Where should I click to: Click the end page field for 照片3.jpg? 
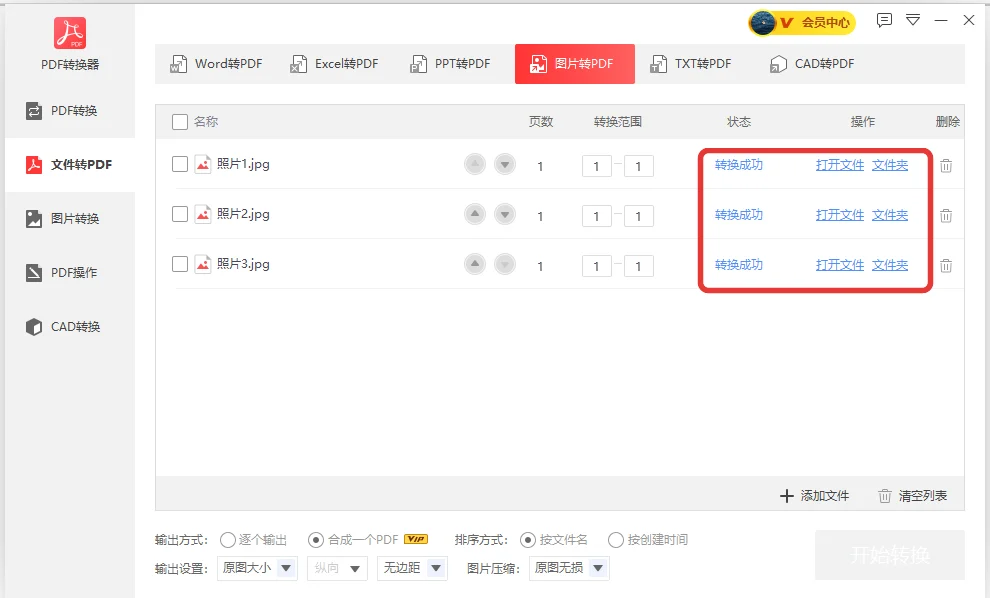pyautogui.click(x=638, y=266)
